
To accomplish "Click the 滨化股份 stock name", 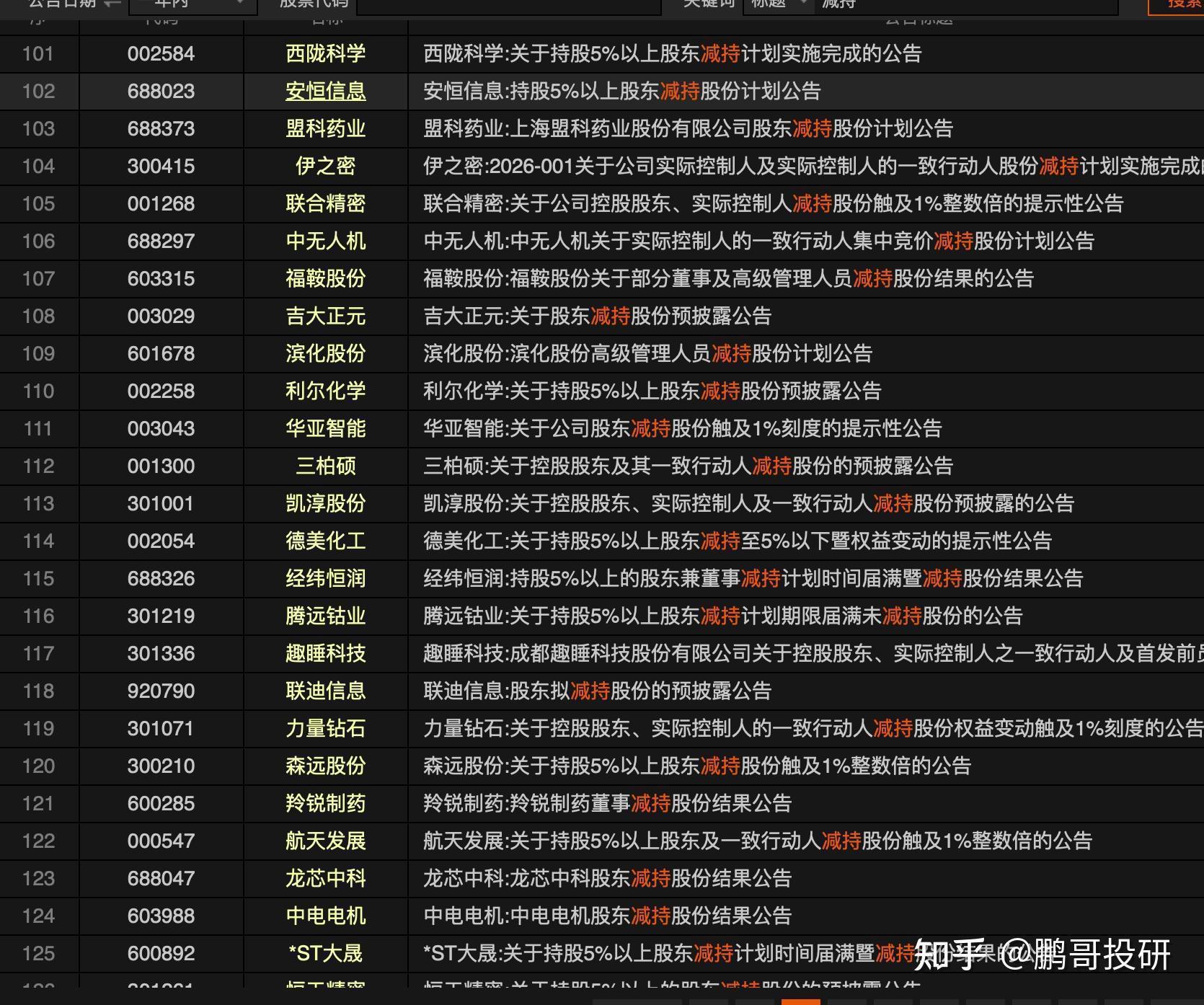I will coord(326,354).
